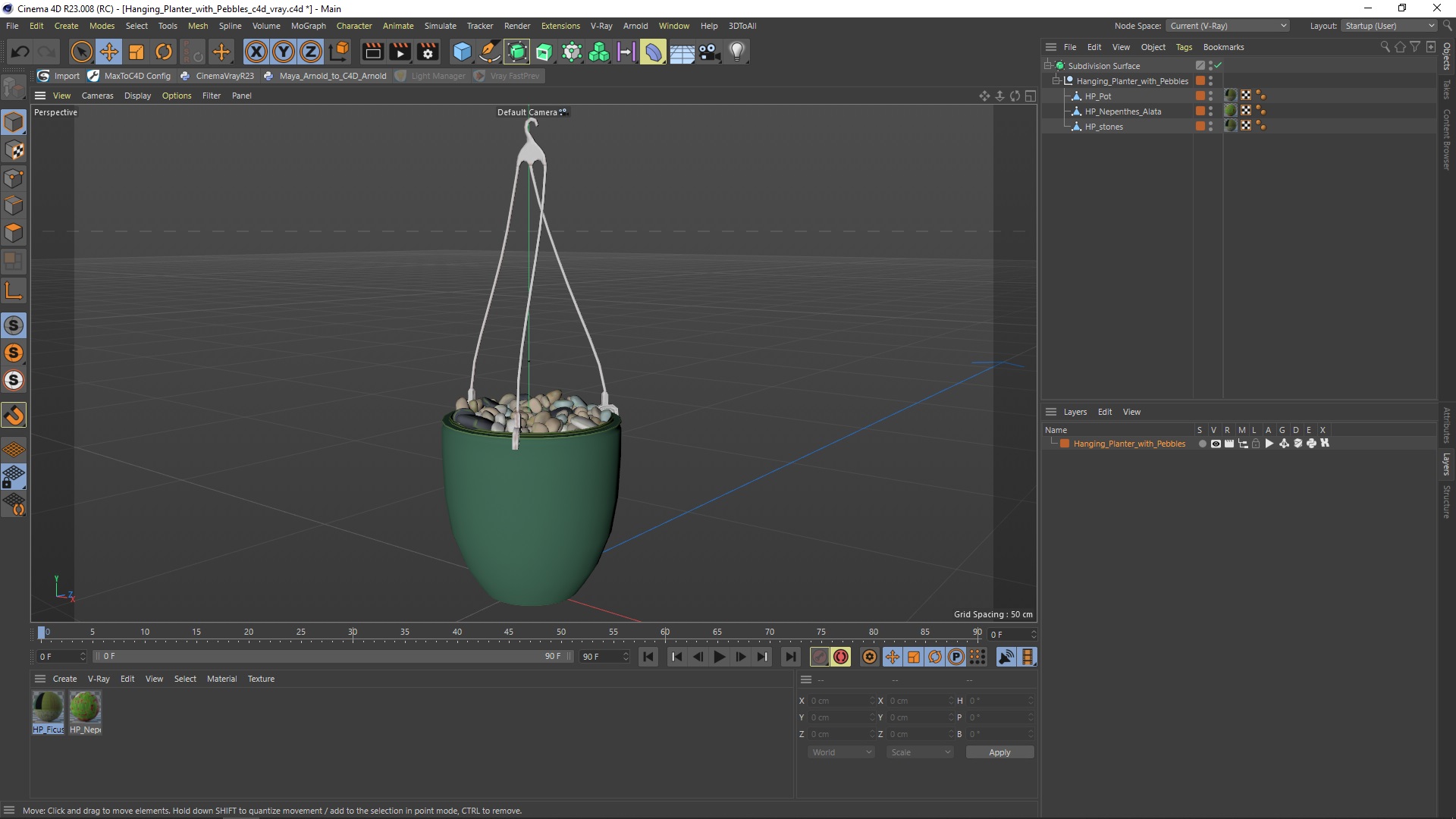The height and width of the screenshot is (819, 1456).
Task: Click the Make Editable icon
Action: click(x=14, y=89)
